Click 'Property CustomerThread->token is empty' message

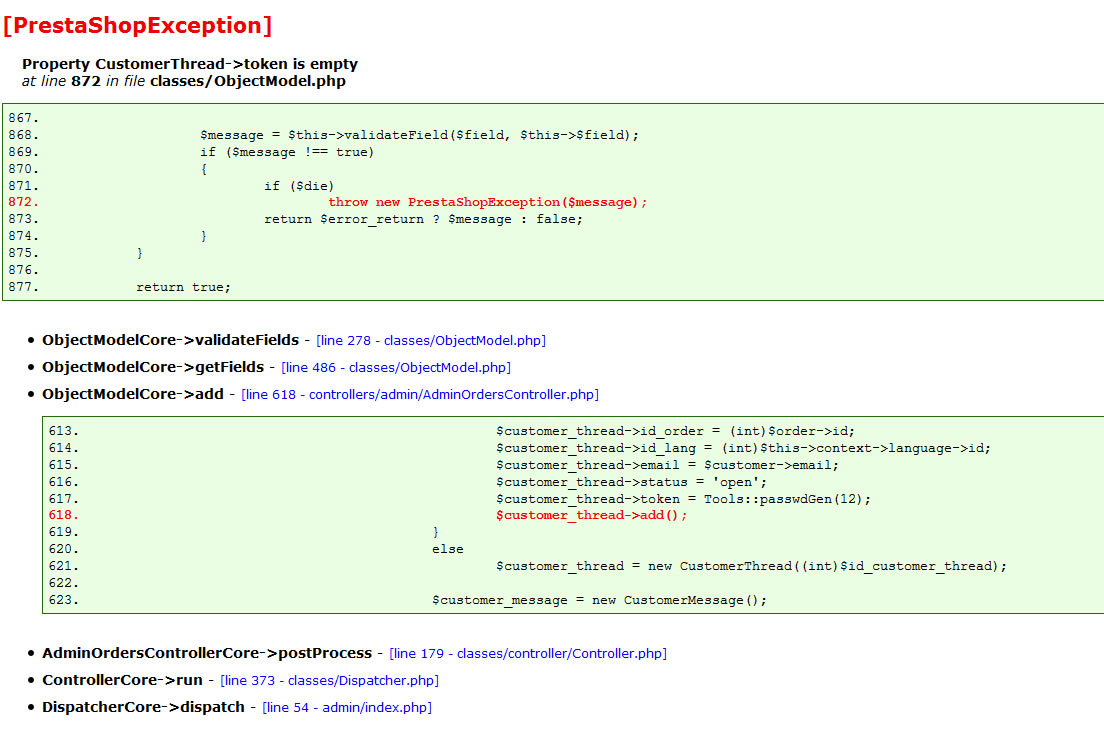coord(190,64)
